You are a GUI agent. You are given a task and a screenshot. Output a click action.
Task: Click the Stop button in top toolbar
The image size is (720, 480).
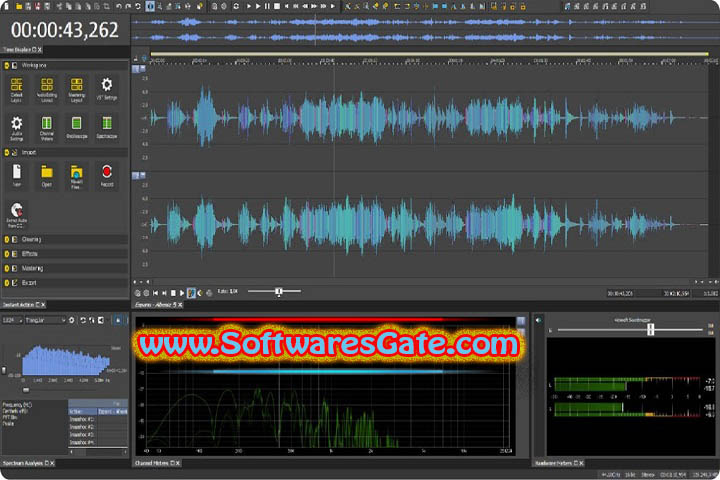(277, 6)
